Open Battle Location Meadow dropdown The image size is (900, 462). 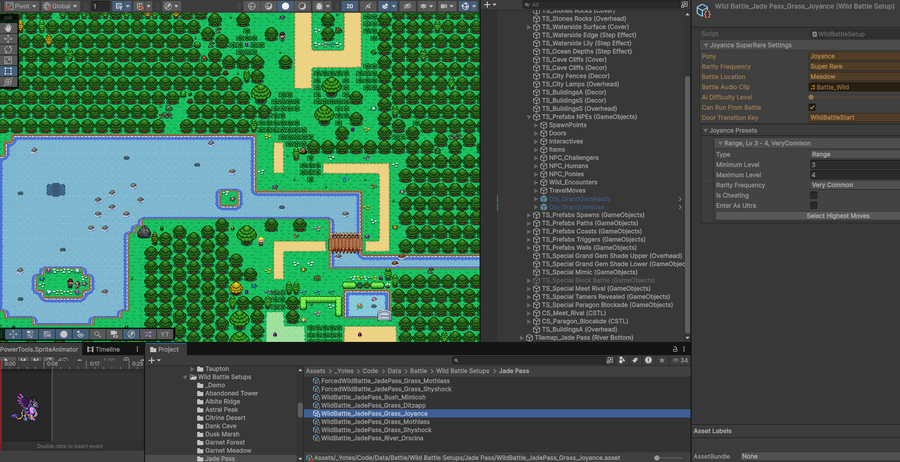coord(854,77)
